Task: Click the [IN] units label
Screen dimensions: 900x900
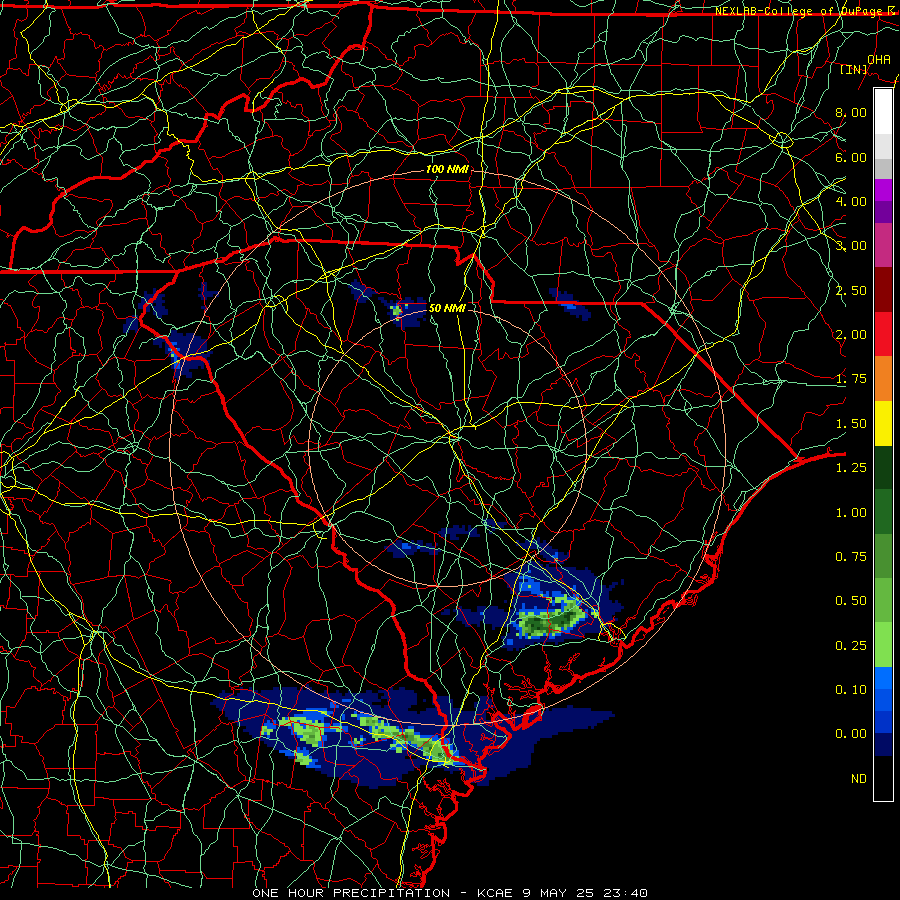Action: (854, 69)
